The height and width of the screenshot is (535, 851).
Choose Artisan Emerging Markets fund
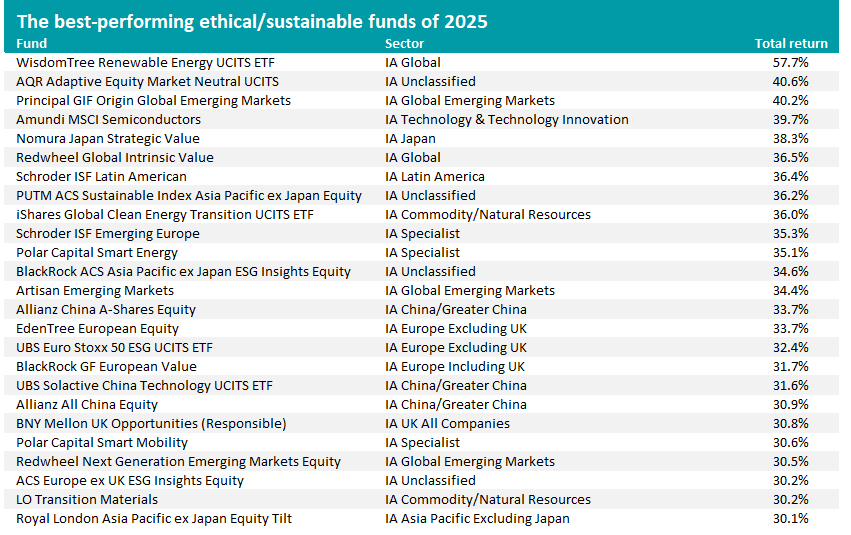point(95,290)
